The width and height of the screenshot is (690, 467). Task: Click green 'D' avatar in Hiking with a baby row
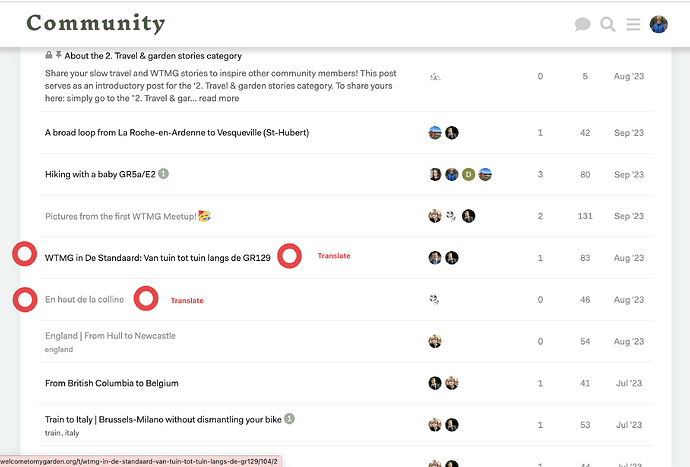468,174
